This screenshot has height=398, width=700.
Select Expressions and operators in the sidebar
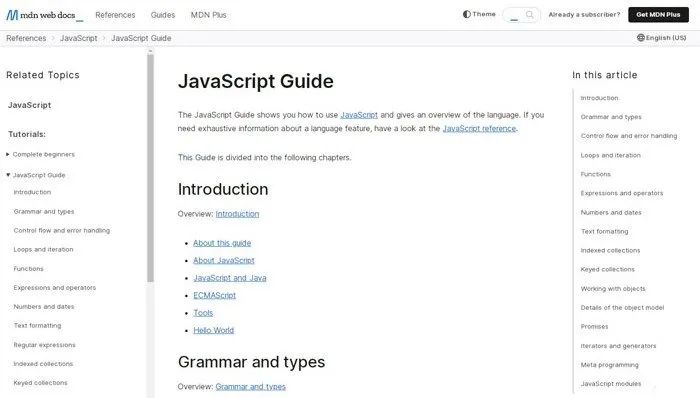54,288
